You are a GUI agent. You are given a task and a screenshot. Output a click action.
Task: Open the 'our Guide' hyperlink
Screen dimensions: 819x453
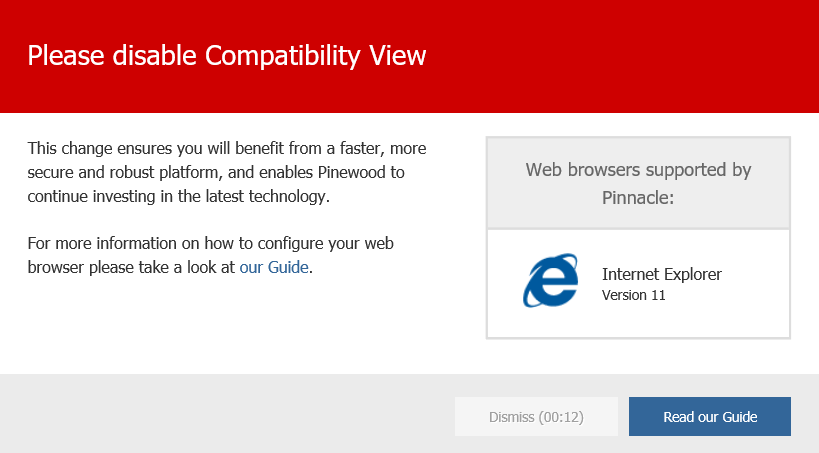pyautogui.click(x=274, y=267)
